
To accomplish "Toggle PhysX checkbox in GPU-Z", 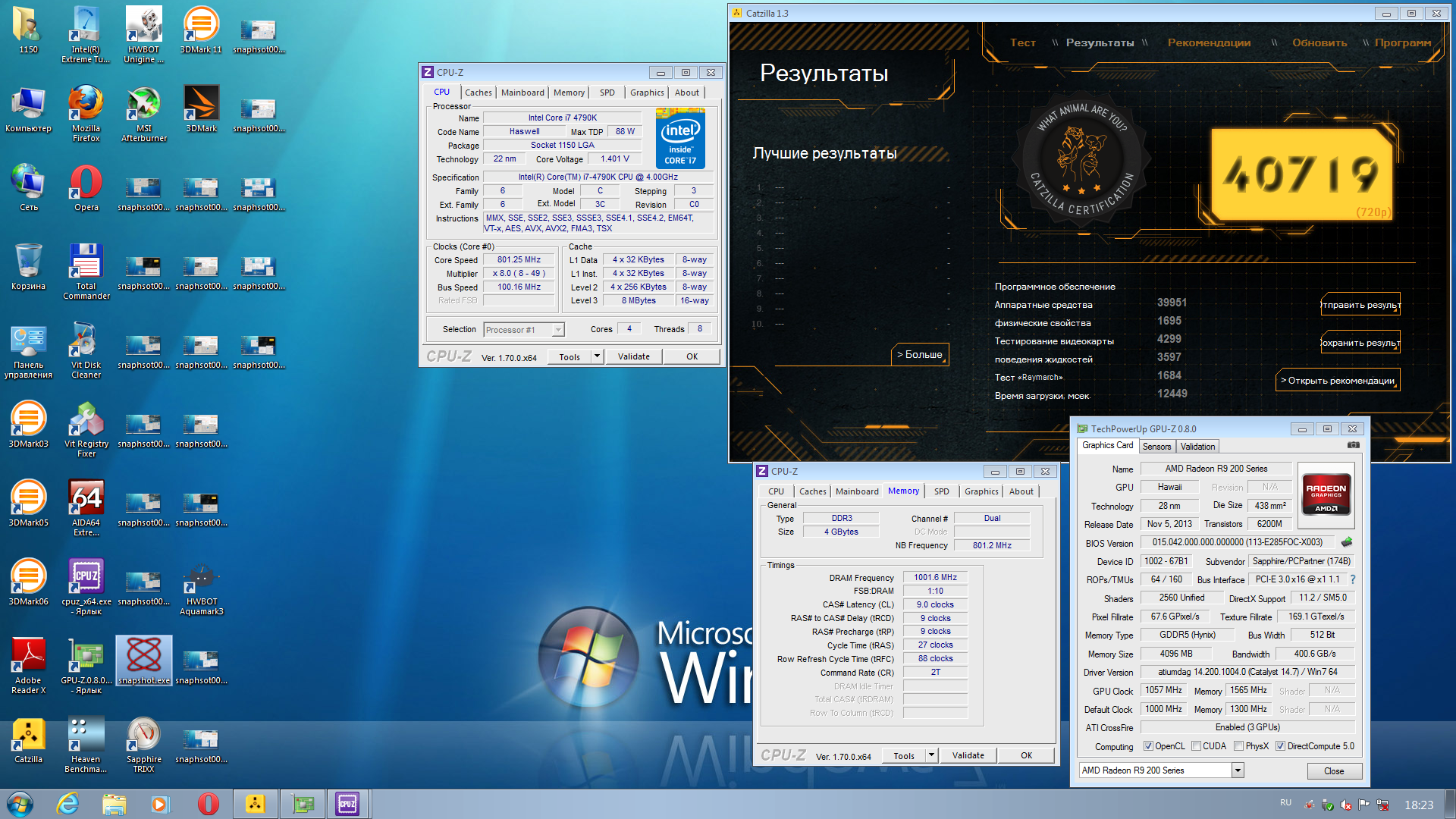I will 1238,746.
